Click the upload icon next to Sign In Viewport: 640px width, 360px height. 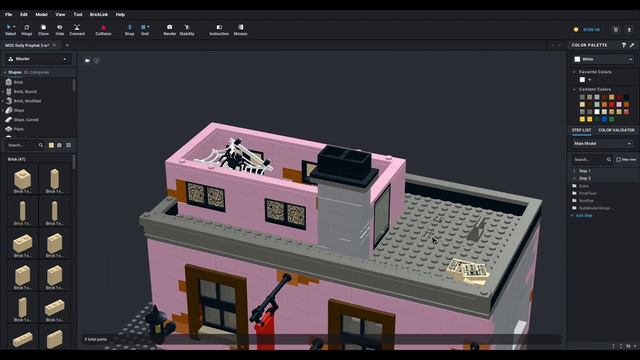click(x=629, y=29)
